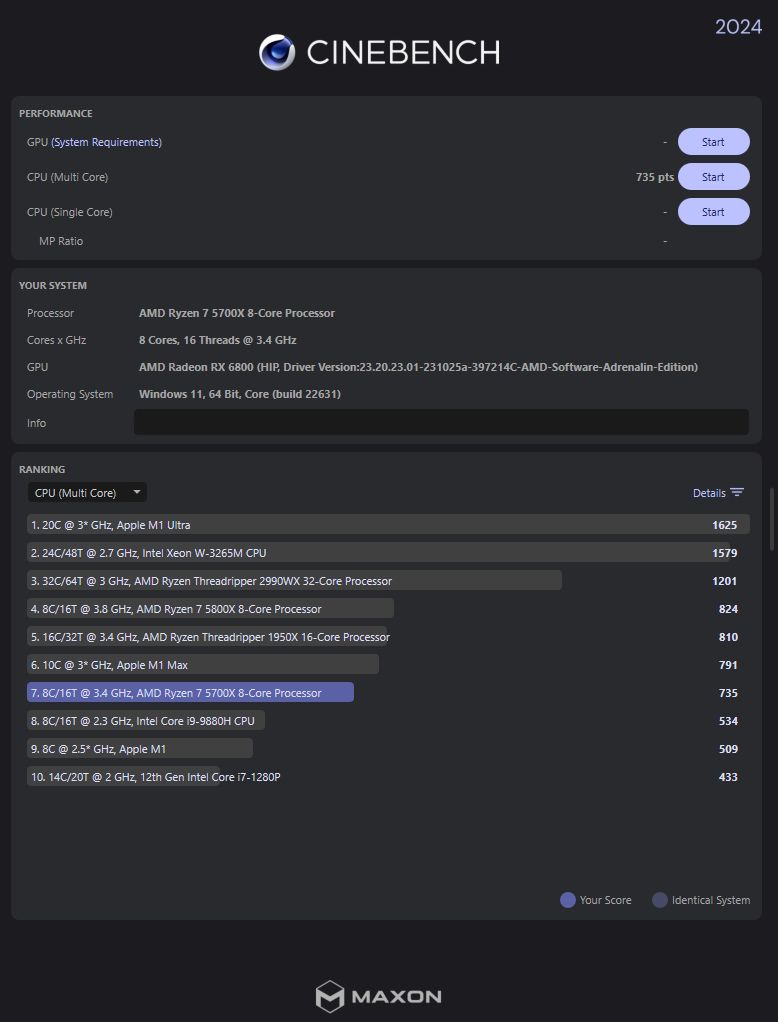Click the Details filter lines icon
Viewport: 778px width, 1022px height.
tap(737, 493)
